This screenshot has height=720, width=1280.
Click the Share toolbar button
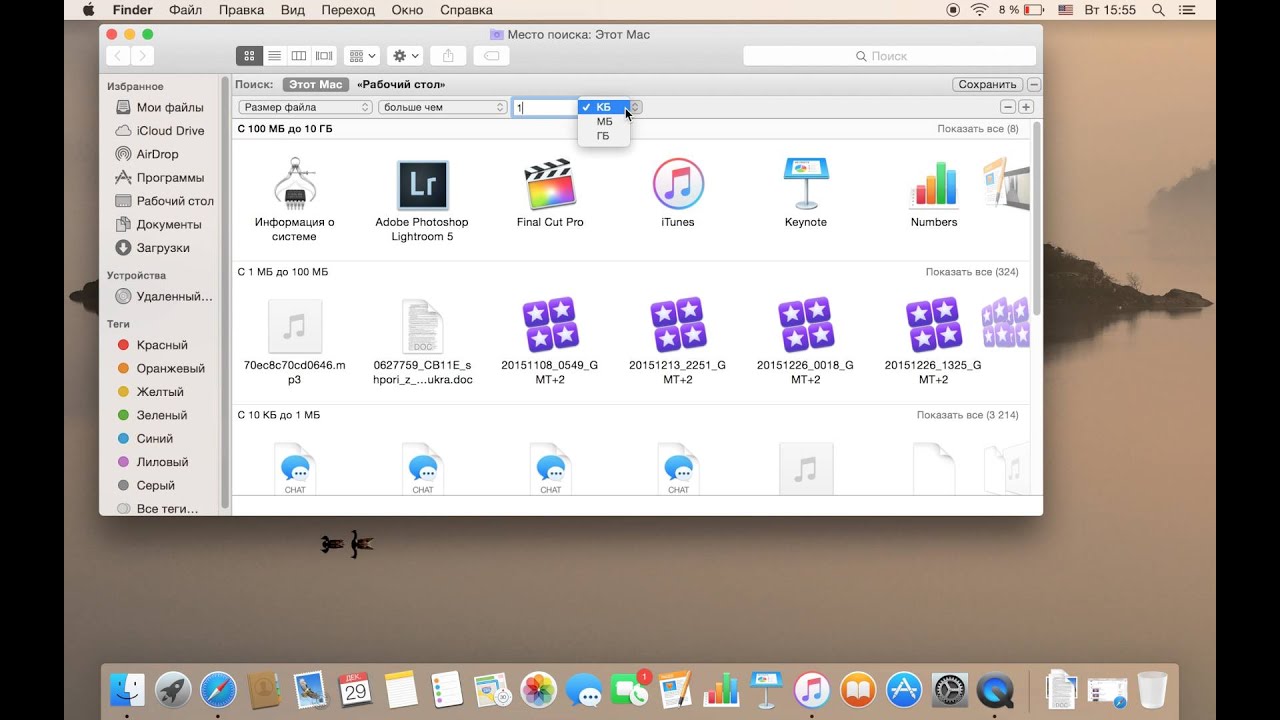pyautogui.click(x=448, y=56)
